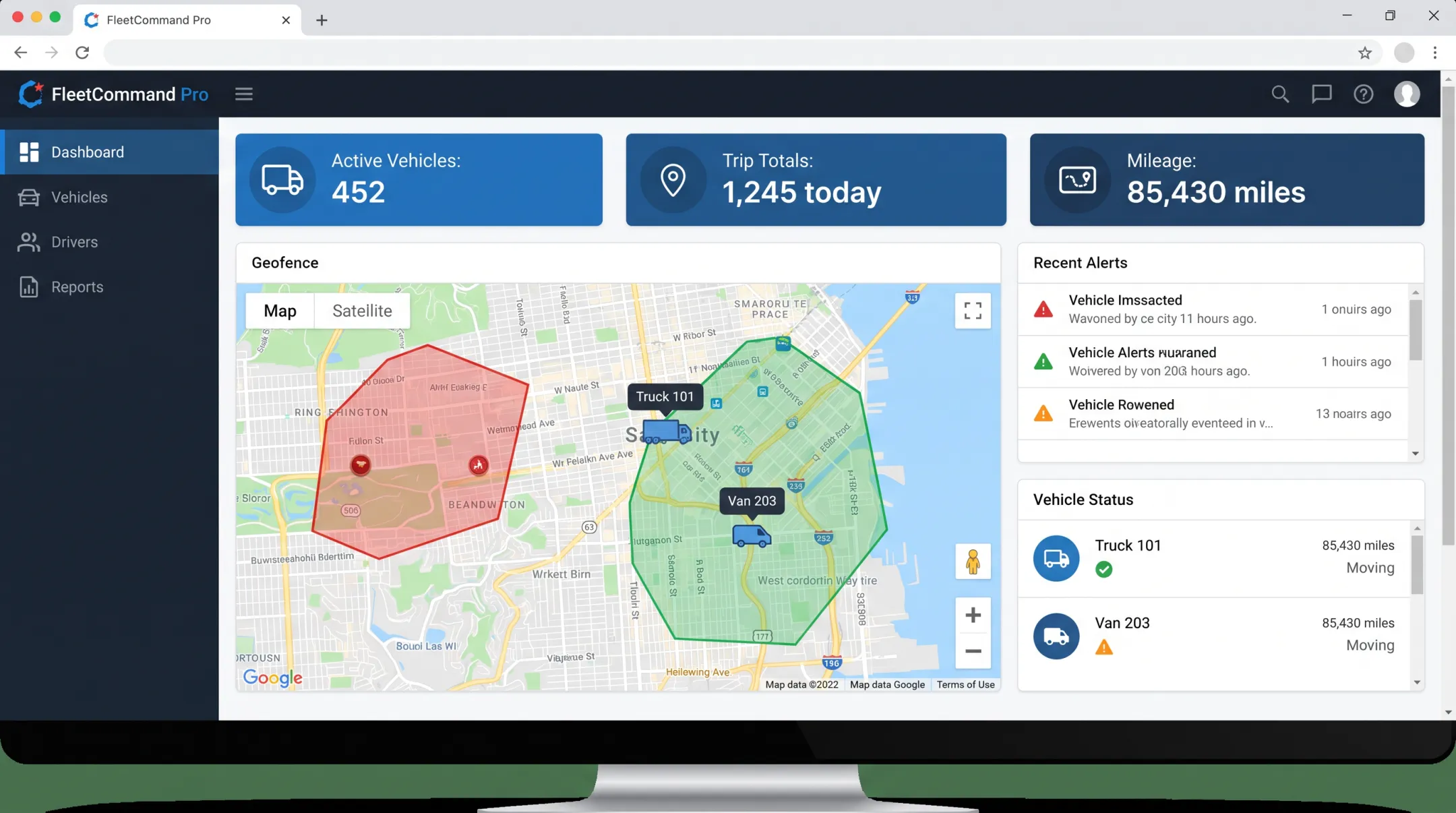This screenshot has height=813, width=1456.
Task: Reload the page
Action: coord(82,53)
